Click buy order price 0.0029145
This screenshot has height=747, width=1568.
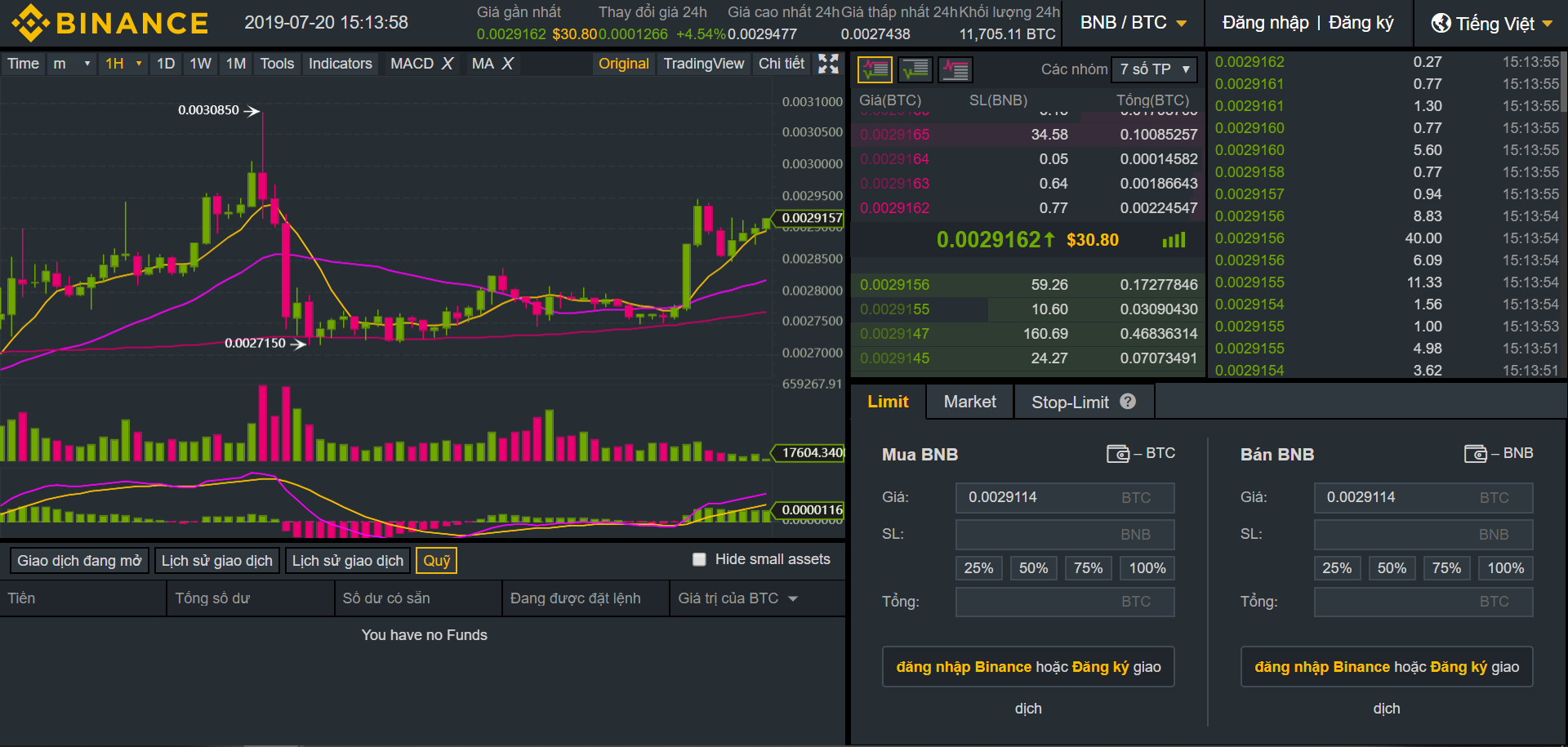[894, 358]
